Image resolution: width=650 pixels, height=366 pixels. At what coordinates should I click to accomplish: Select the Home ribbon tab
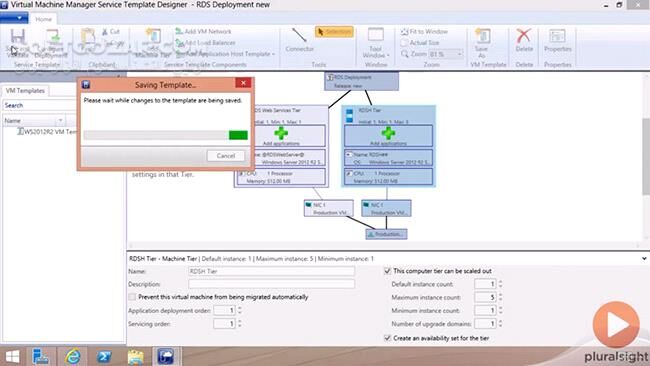tap(43, 19)
